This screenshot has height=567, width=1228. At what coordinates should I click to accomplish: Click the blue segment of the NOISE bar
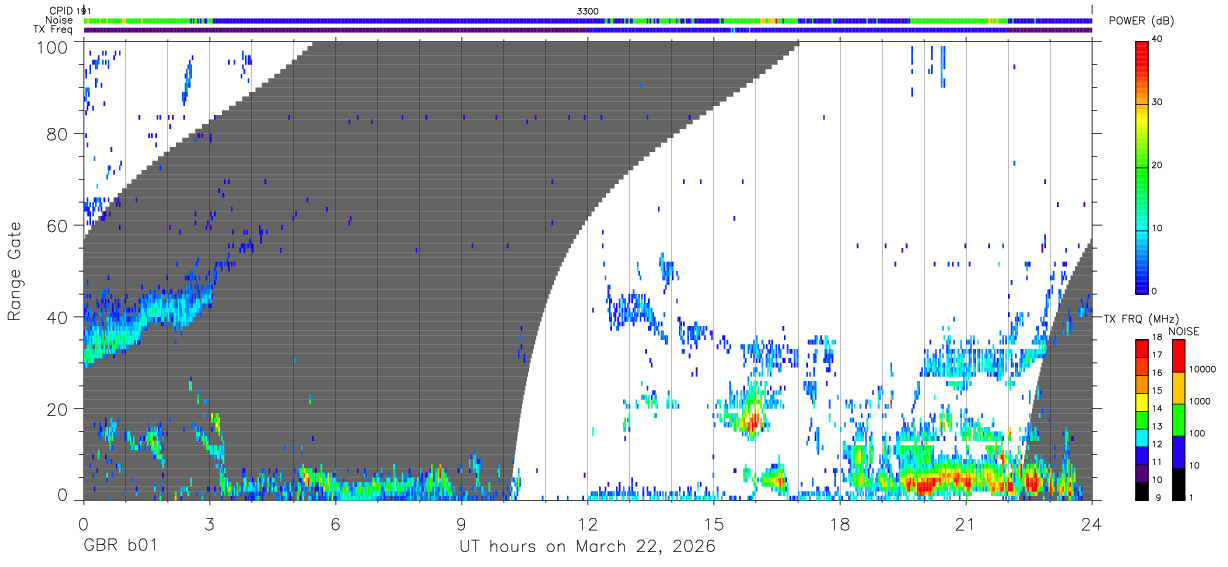click(1179, 450)
